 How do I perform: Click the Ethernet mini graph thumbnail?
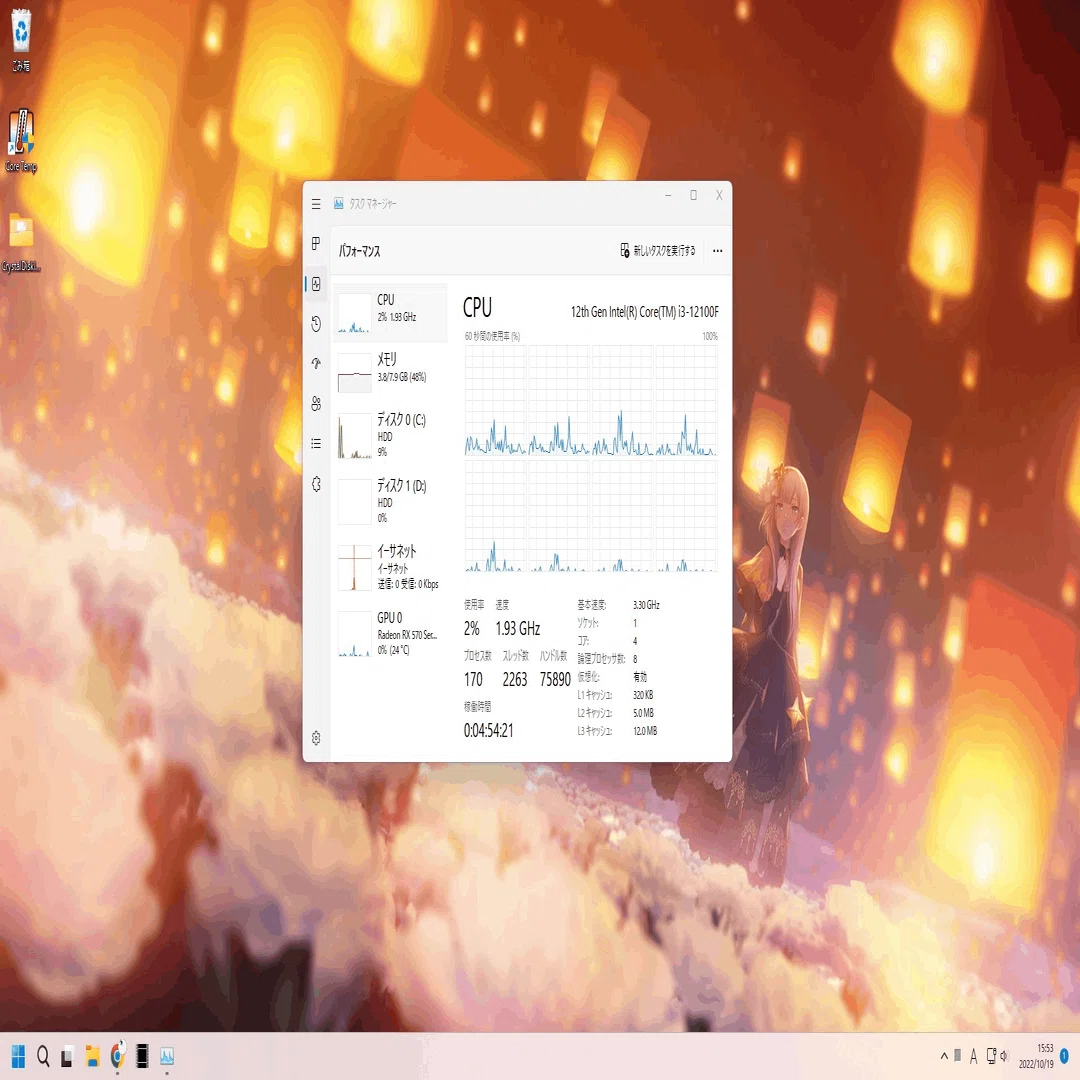pyautogui.click(x=355, y=568)
